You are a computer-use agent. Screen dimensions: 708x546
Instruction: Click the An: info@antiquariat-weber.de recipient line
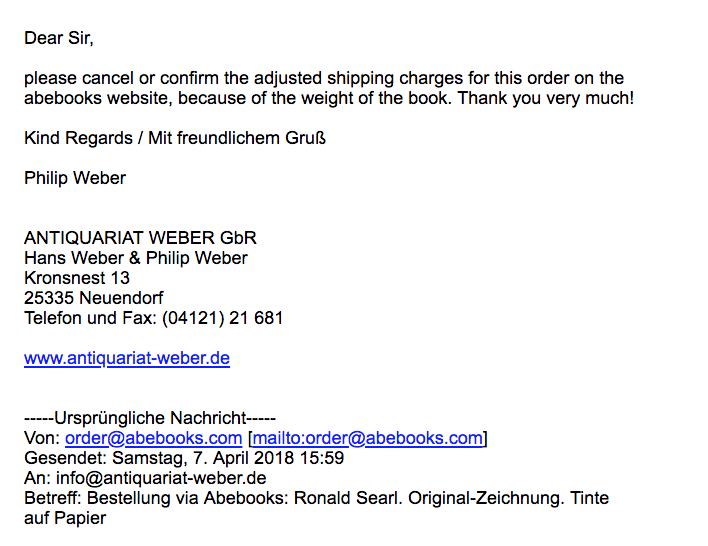[145, 478]
